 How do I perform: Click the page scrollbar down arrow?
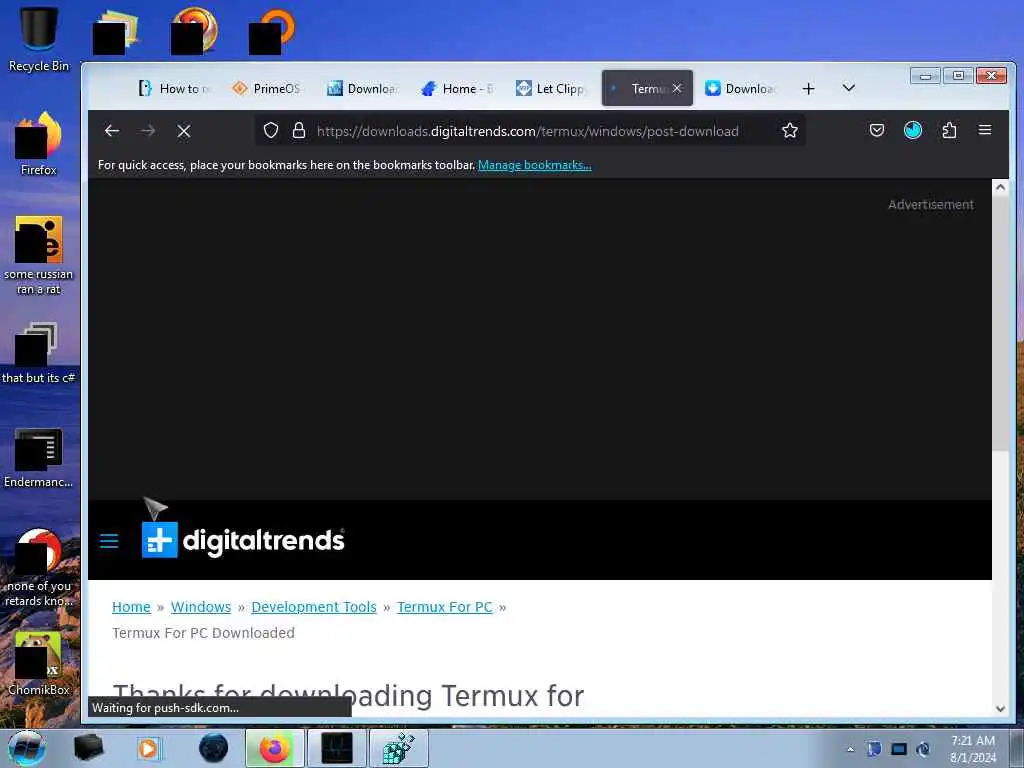click(1000, 708)
